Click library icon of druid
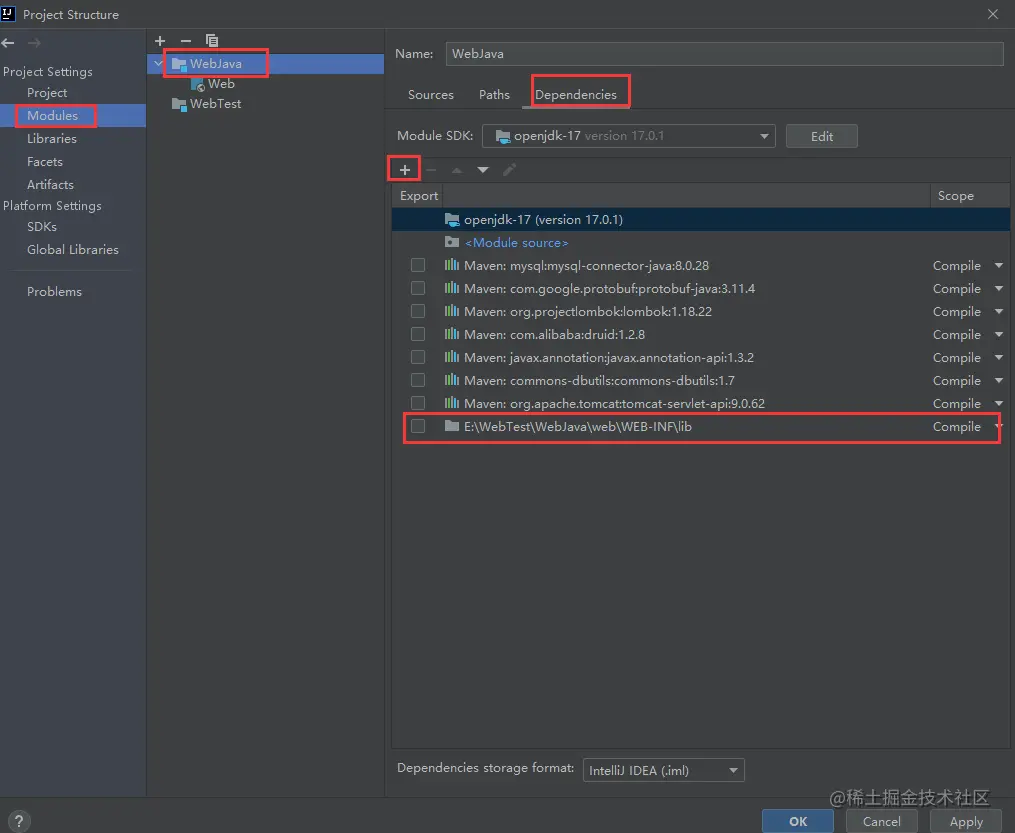Screen dimensions: 1015x833 (x=452, y=334)
